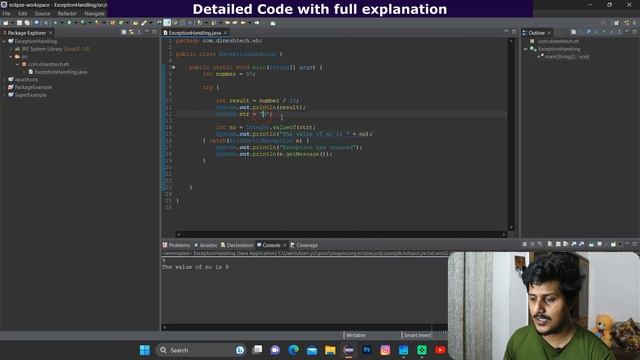Open Windows Start menu
The width and height of the screenshot is (640, 360).
144,350
